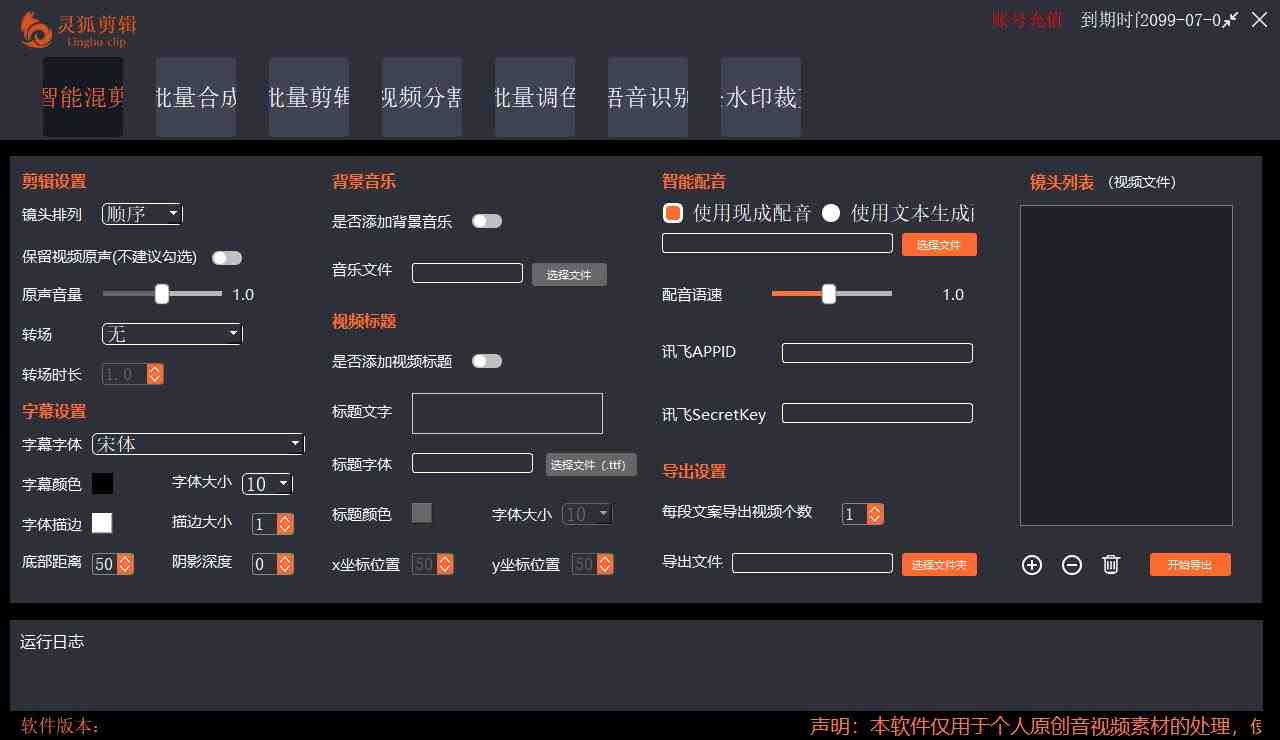The image size is (1280, 740).
Task: Click 选择文件夹 next to 导出文件
Action: [938, 564]
